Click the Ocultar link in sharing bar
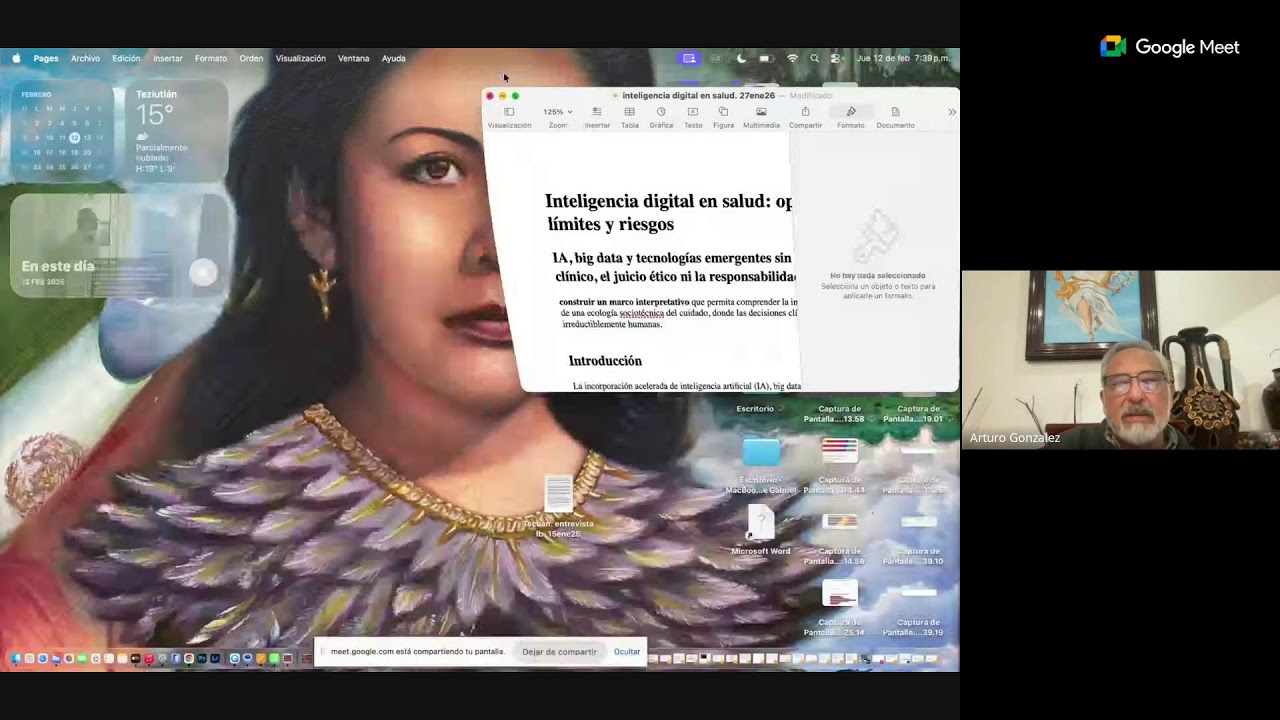1280x720 pixels. (627, 652)
